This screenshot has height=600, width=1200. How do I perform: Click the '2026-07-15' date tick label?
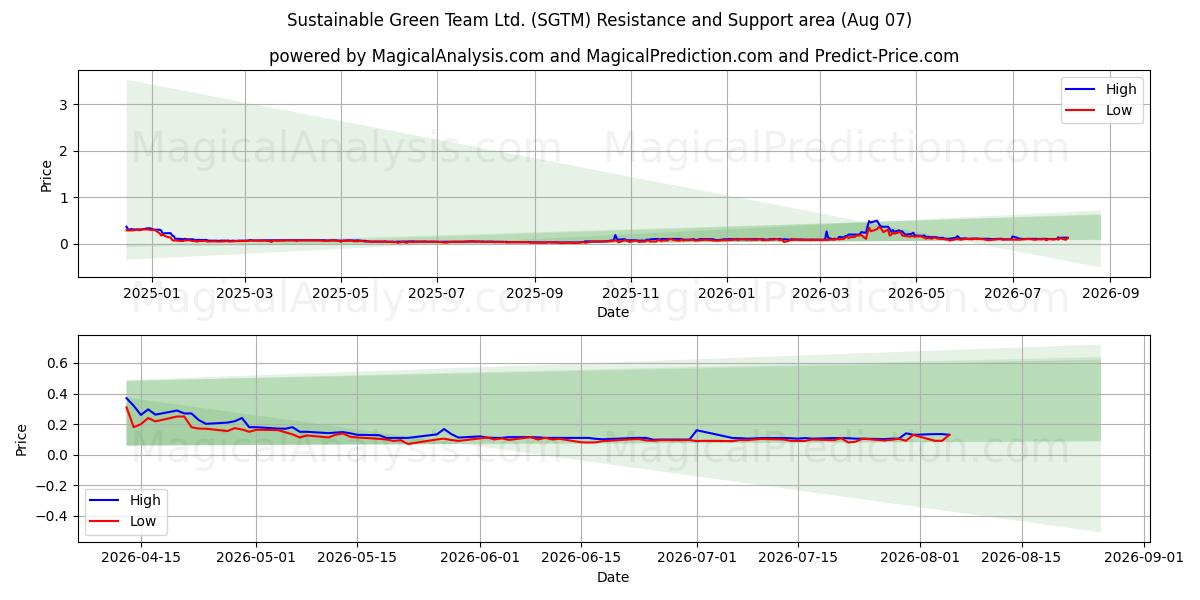pyautogui.click(x=798, y=559)
